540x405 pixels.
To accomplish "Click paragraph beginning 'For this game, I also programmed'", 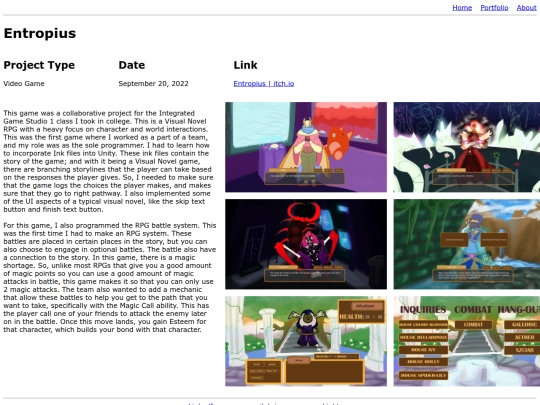I will click(x=110, y=278).
